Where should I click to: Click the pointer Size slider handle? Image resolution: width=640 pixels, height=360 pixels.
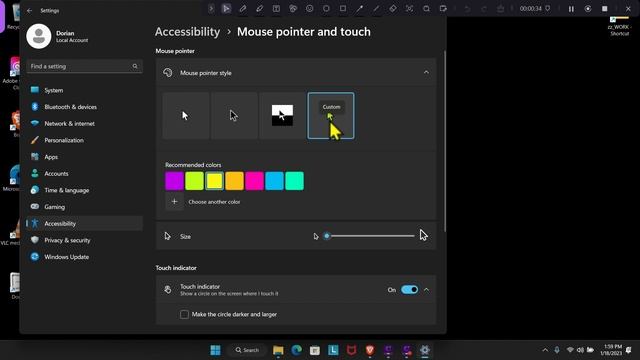pyautogui.click(x=327, y=236)
